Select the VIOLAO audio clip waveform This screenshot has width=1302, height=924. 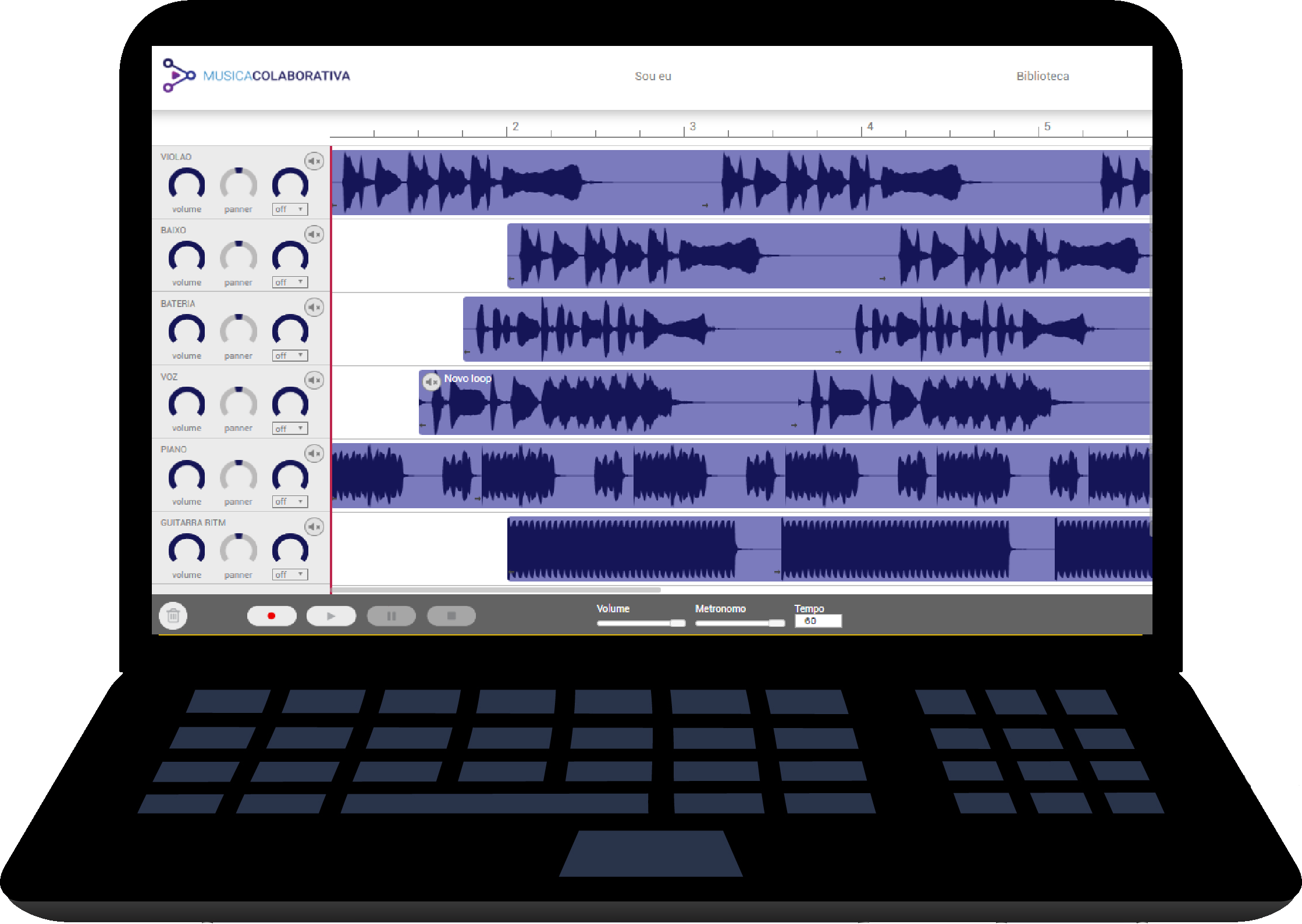pos(741,183)
